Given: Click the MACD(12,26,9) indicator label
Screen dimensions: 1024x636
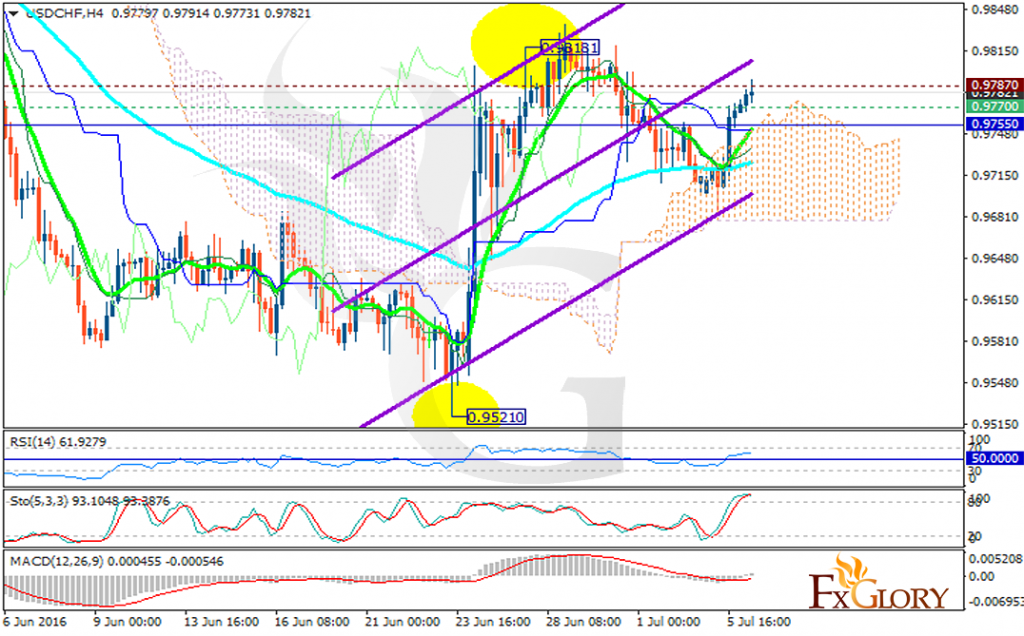Looking at the screenshot, I should pyautogui.click(x=116, y=561).
